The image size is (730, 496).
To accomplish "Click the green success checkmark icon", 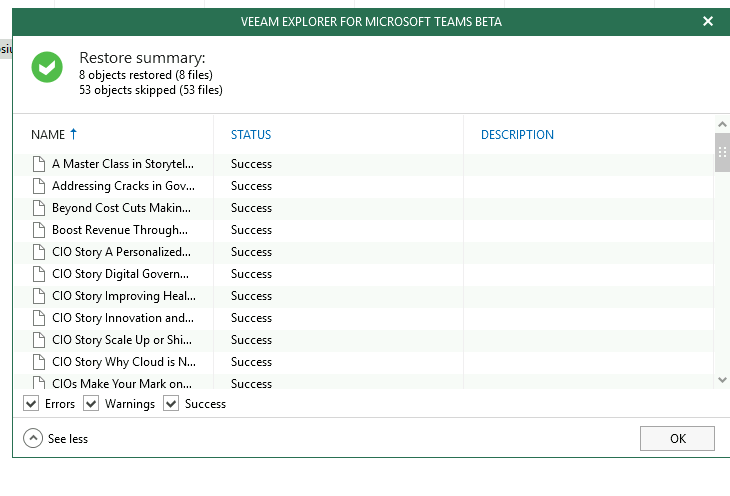I will (x=47, y=67).
